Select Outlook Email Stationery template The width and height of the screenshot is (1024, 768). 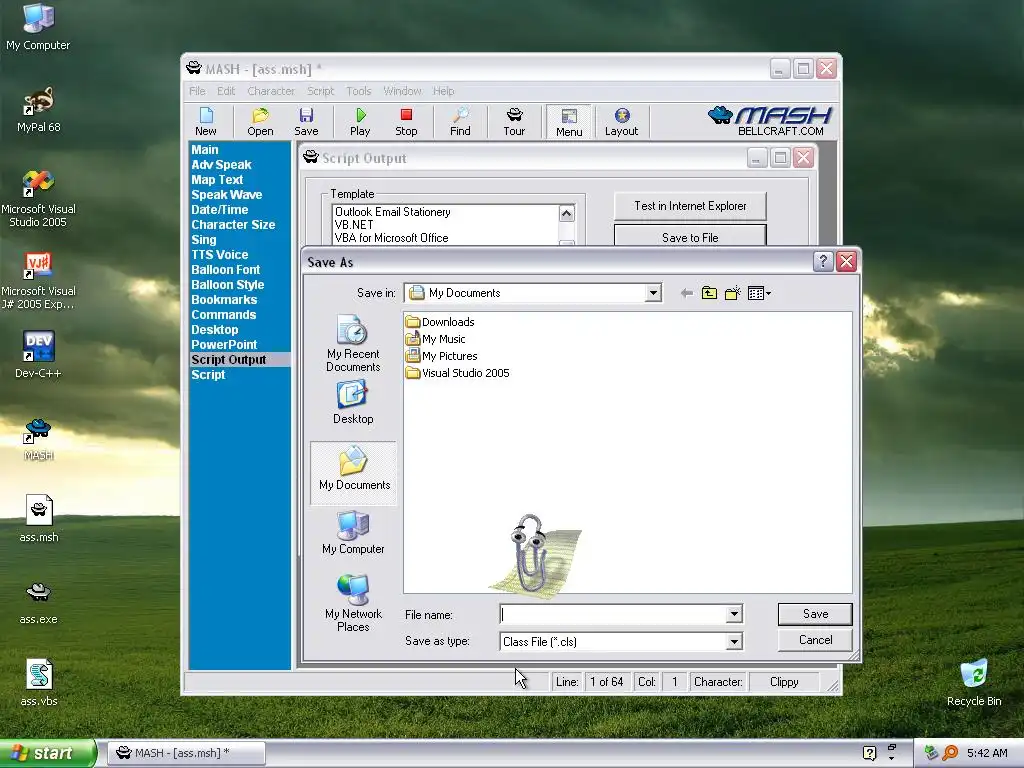392,212
